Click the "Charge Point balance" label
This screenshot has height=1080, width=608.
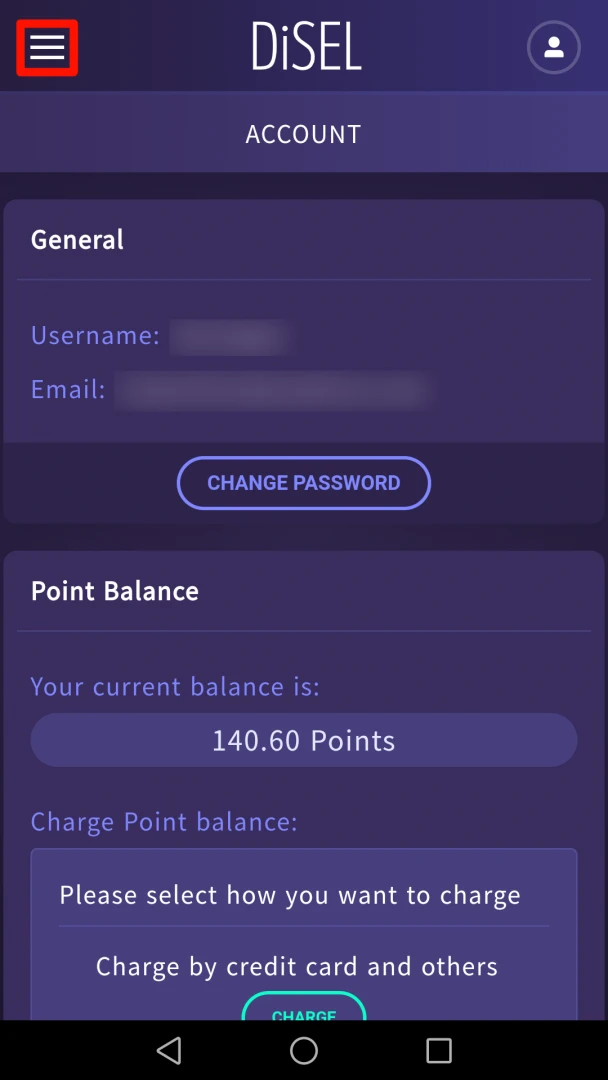coord(164,822)
